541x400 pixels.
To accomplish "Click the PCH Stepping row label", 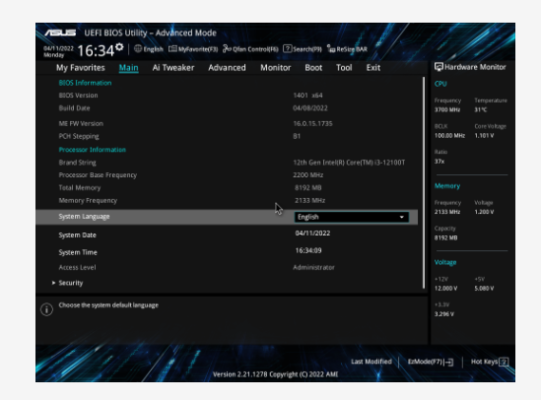I will tap(79, 136).
